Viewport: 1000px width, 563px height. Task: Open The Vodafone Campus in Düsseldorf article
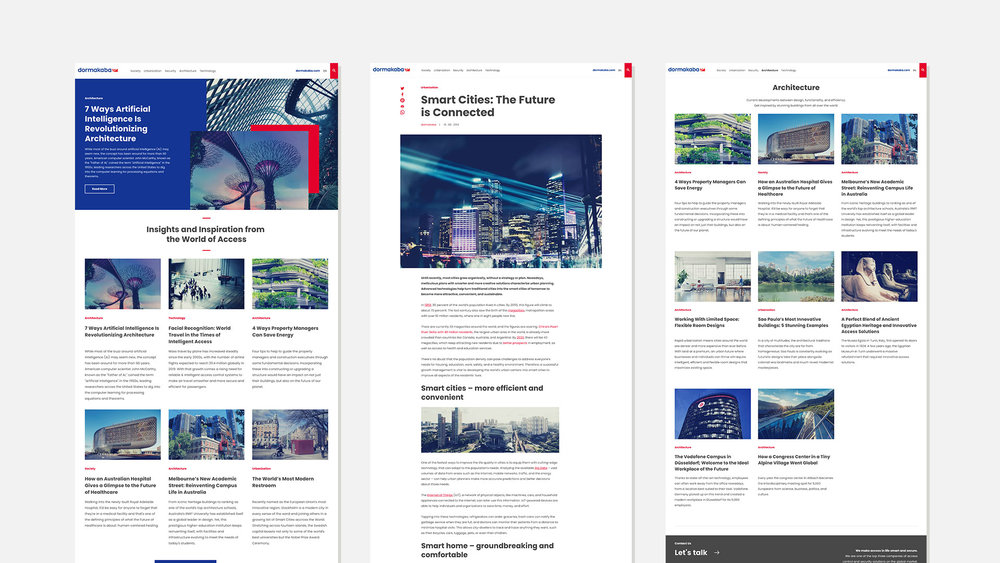pyautogui.click(x=712, y=463)
